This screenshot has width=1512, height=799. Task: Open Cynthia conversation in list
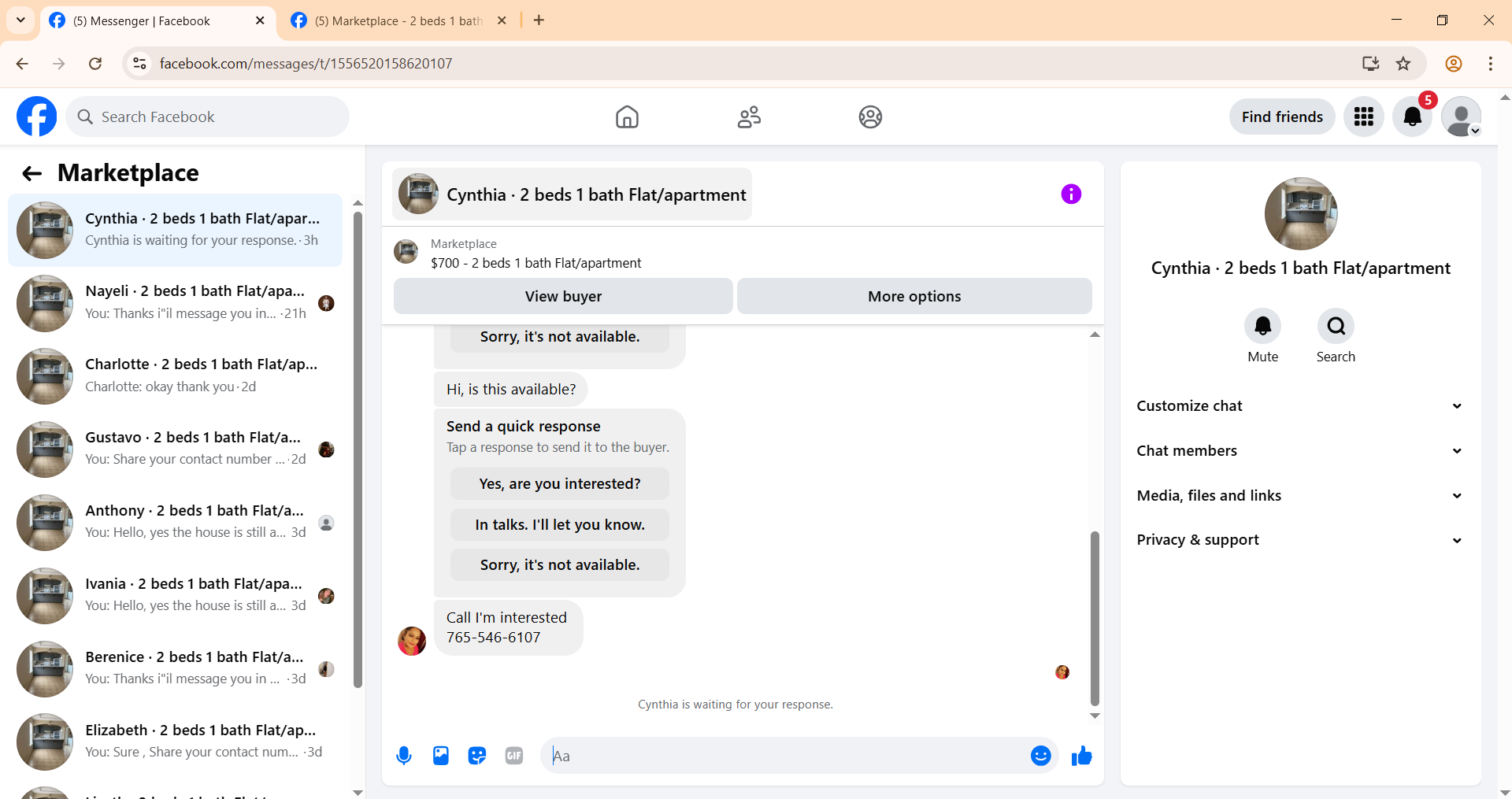(176, 230)
